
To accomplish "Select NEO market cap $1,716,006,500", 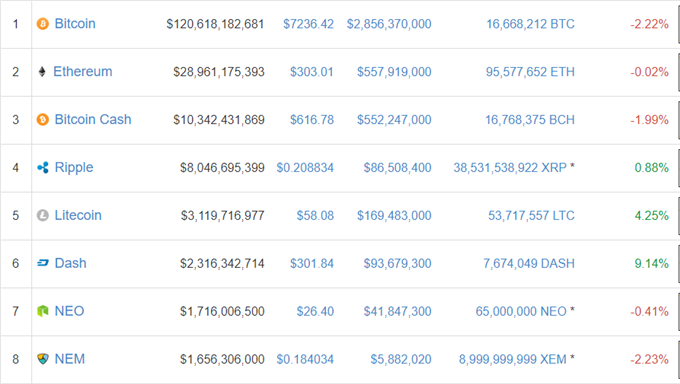I will pos(222,312).
